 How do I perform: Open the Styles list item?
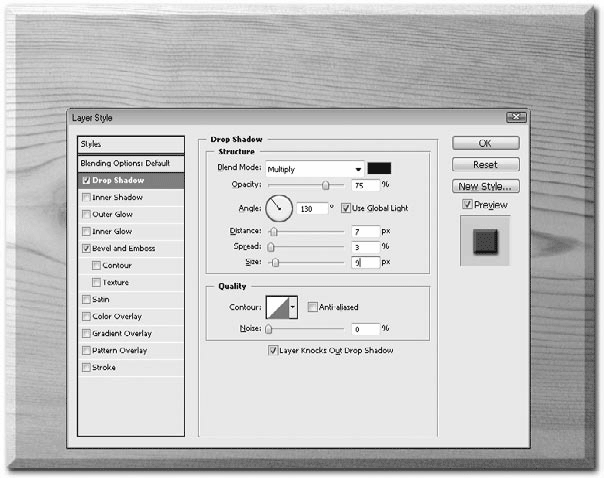[x=131, y=144]
